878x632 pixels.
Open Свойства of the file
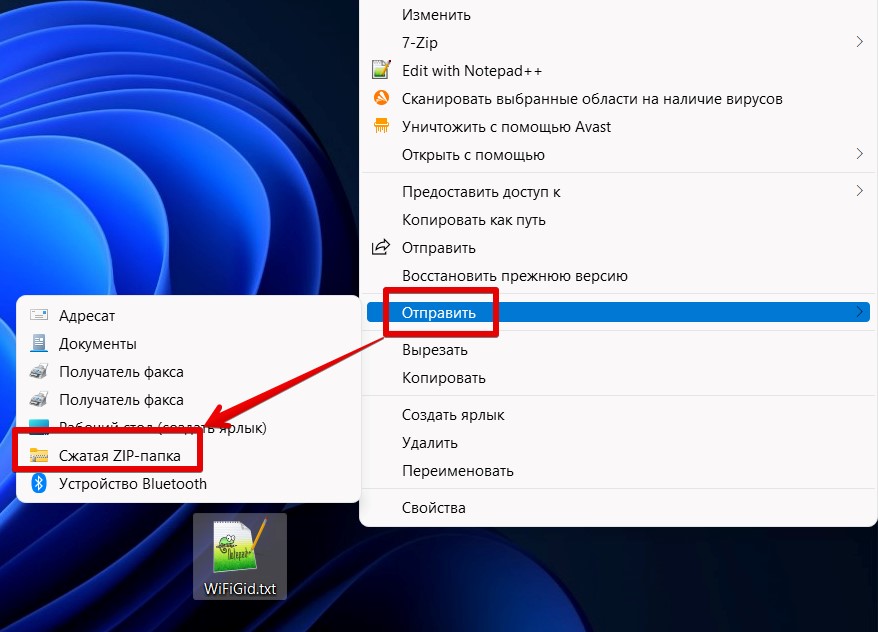[x=618, y=508]
